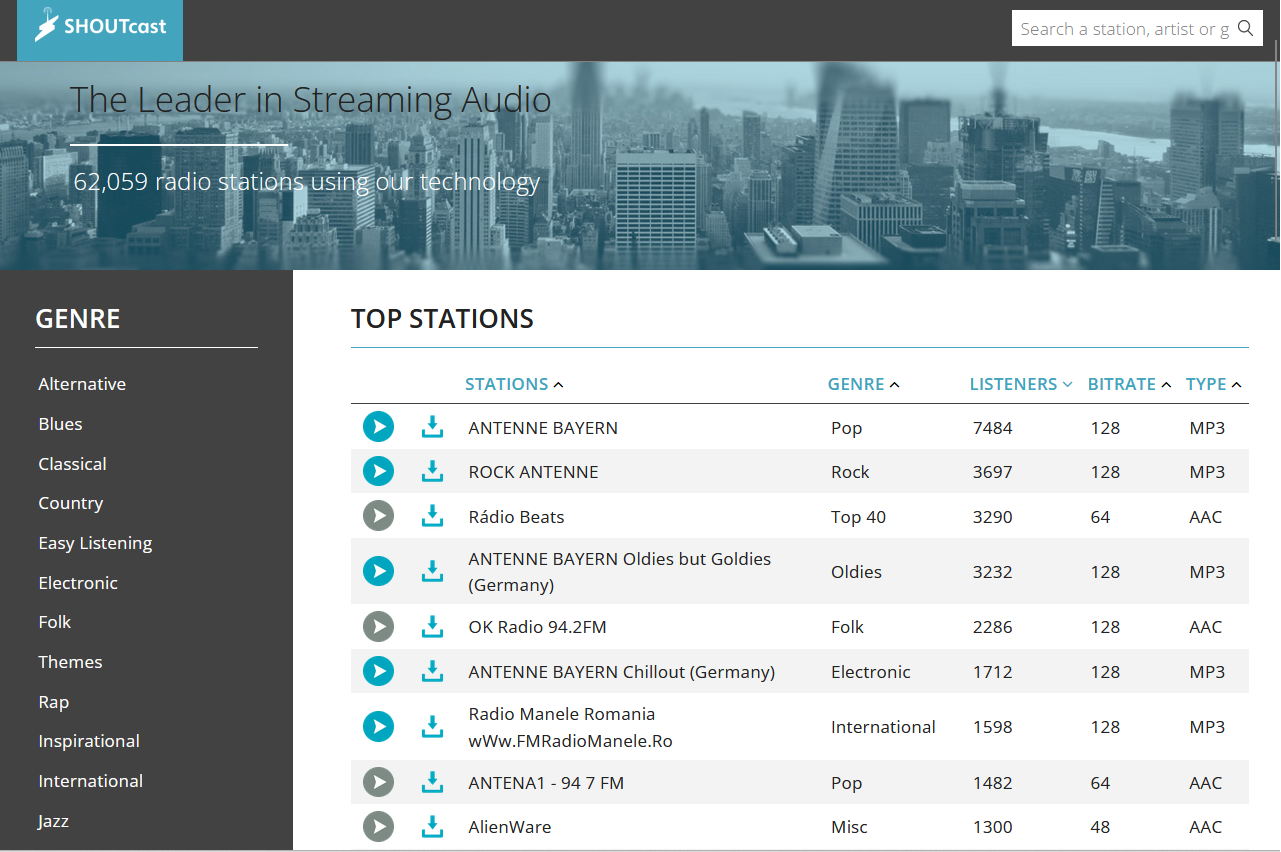Click the TOP STATIONS heading
The image size is (1281, 852).
click(x=442, y=319)
